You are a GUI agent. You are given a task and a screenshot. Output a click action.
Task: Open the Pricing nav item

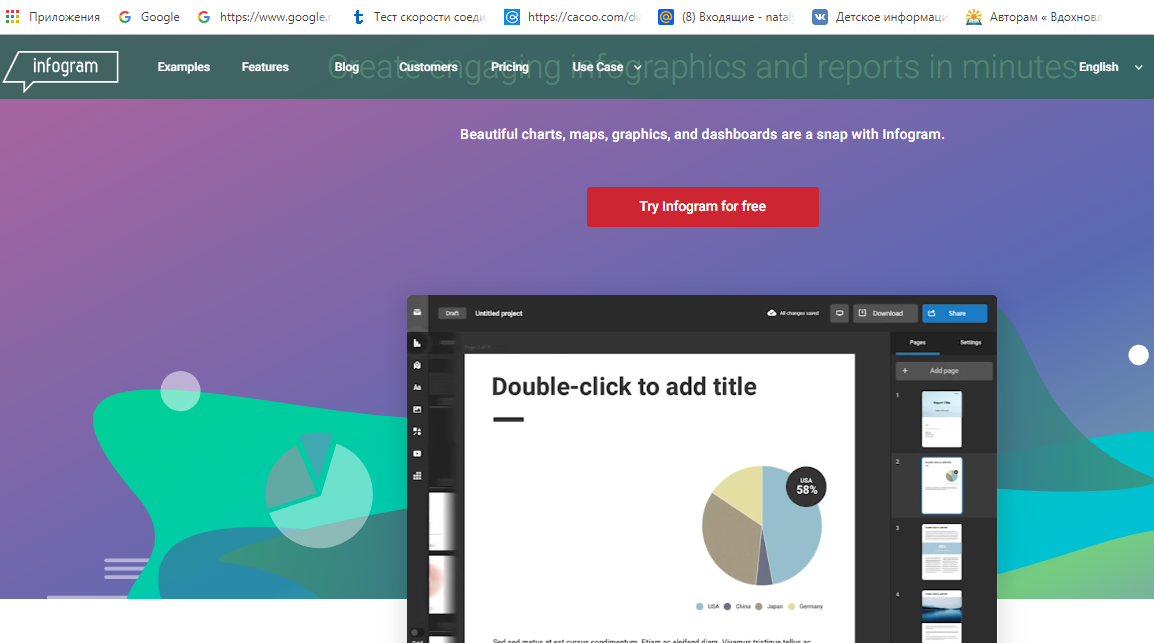(x=510, y=67)
